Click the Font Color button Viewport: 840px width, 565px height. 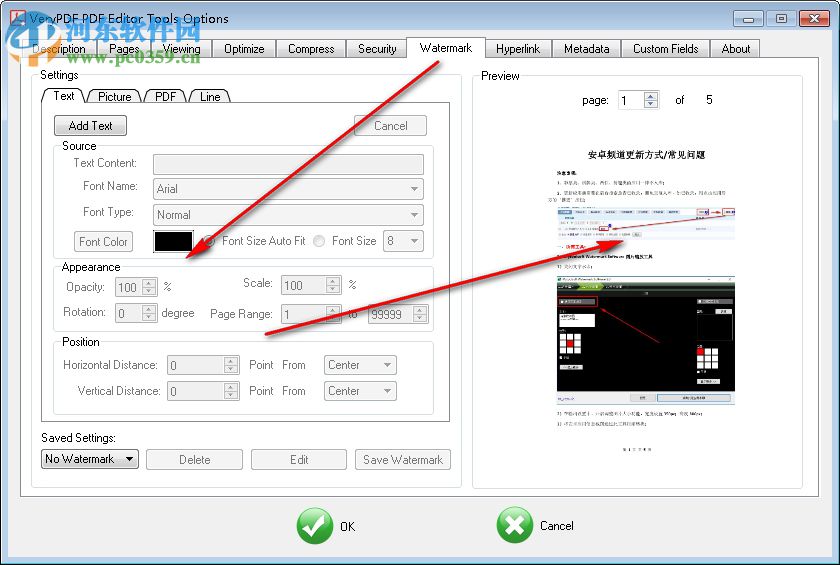[103, 242]
